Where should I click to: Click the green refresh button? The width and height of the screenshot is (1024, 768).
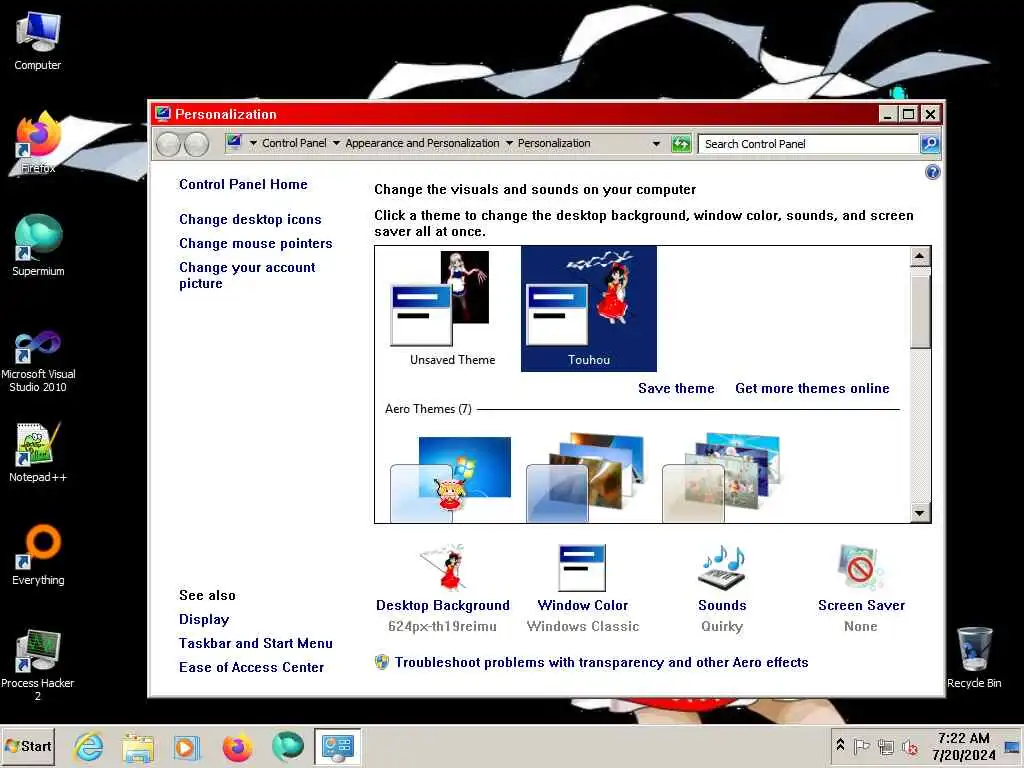pyautogui.click(x=681, y=144)
